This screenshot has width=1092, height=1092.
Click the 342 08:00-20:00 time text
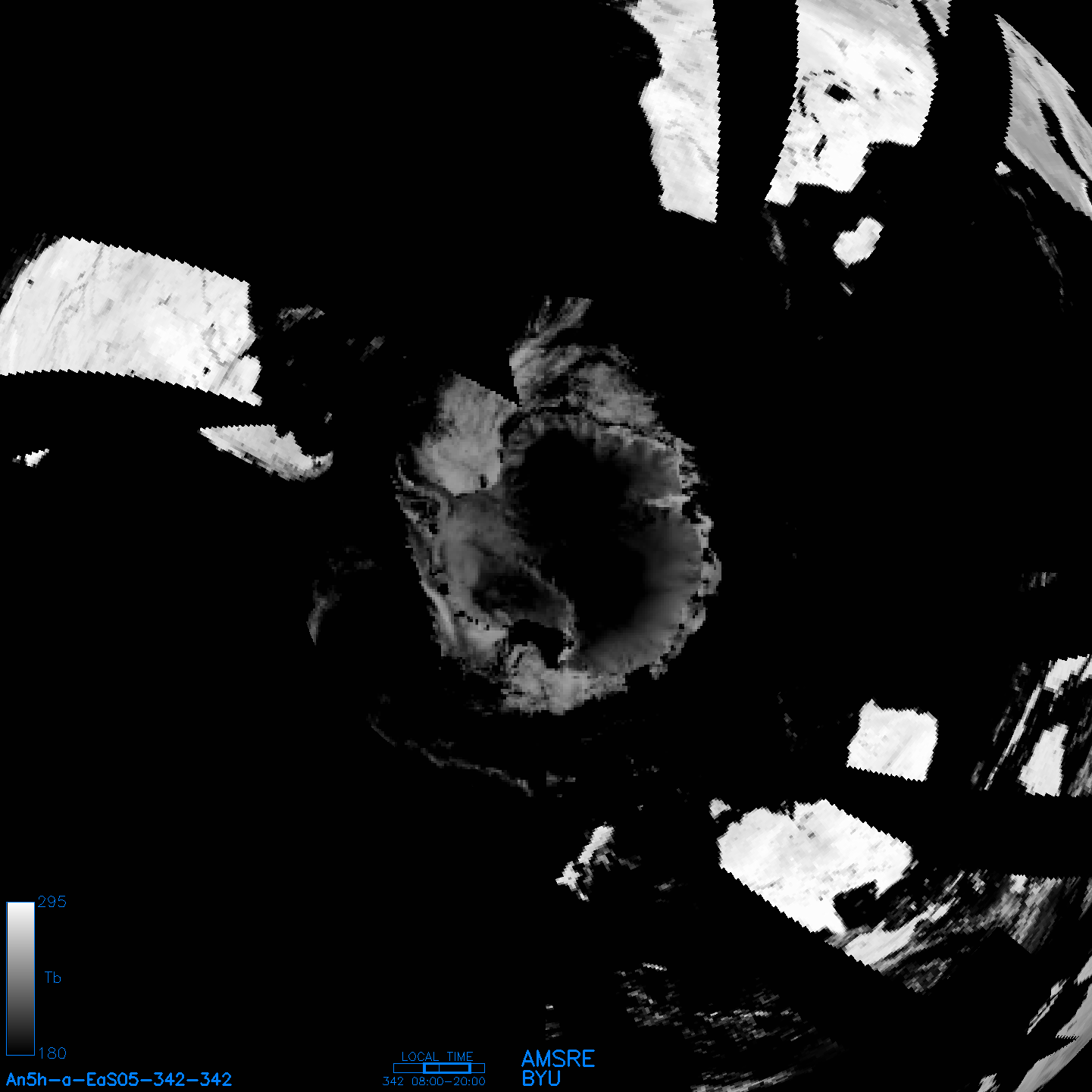pyautogui.click(x=434, y=1081)
